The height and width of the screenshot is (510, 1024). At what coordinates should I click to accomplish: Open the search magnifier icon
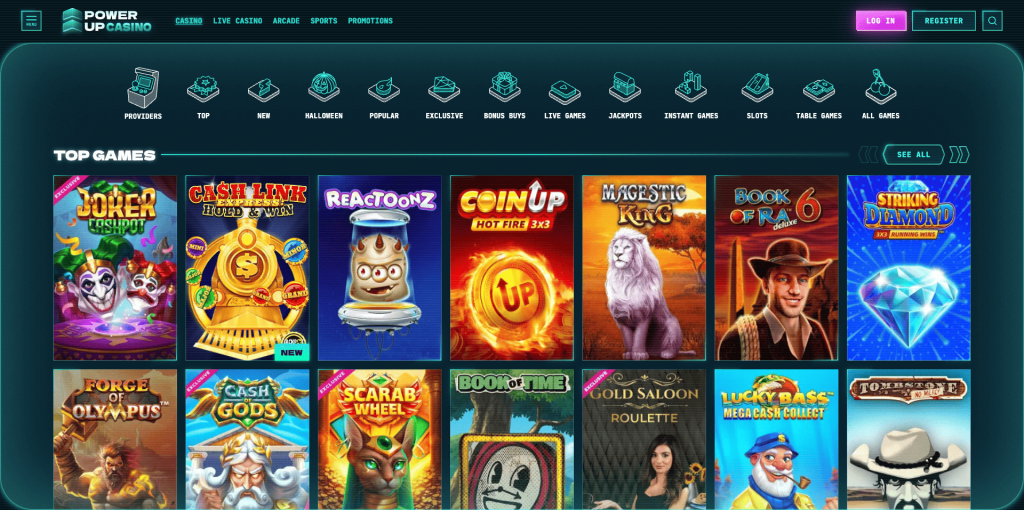coord(992,21)
